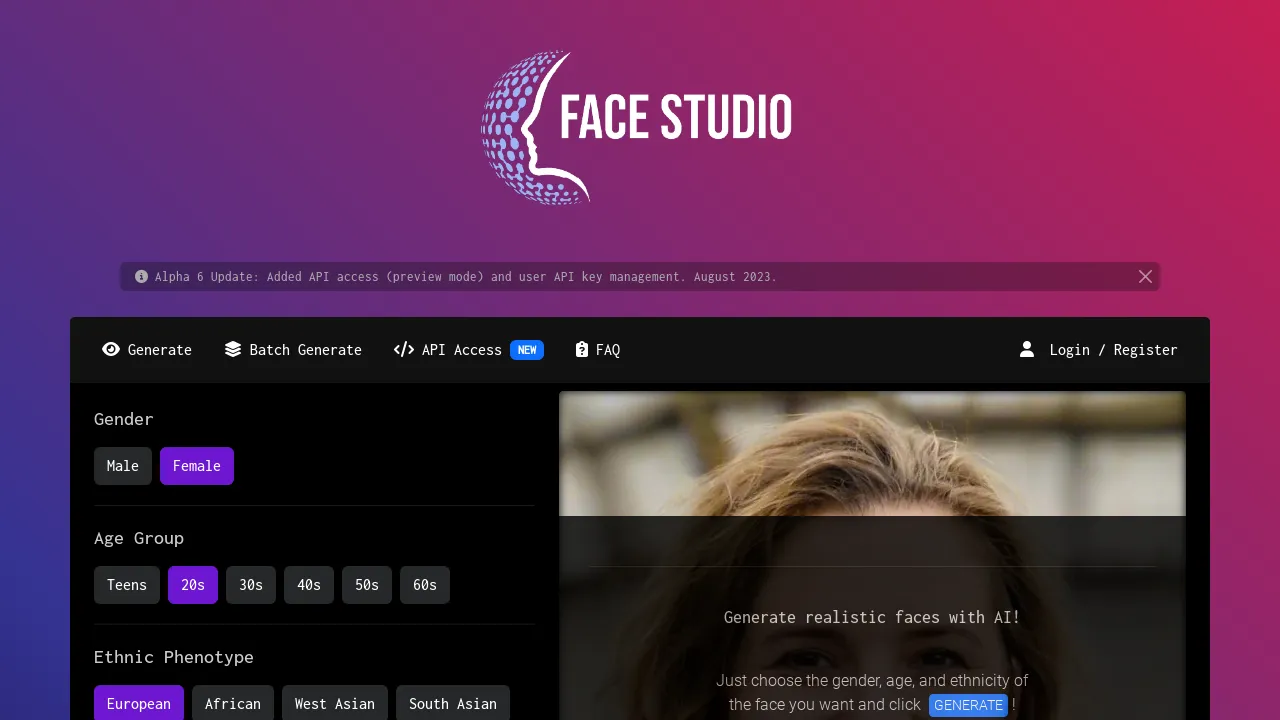Click the info icon in the update banner
Image resolution: width=1280 pixels, height=720 pixels.
click(141, 276)
